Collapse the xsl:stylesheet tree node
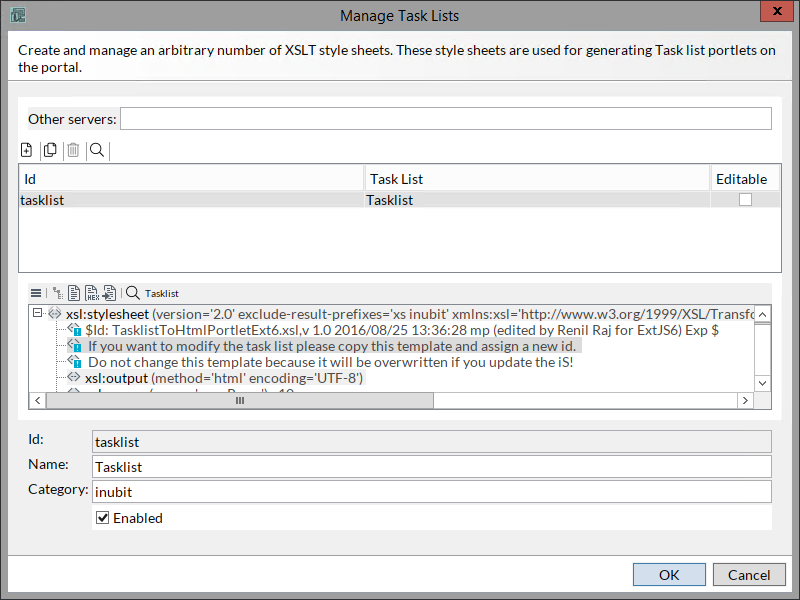Image resolution: width=800 pixels, height=600 pixels. (37, 313)
